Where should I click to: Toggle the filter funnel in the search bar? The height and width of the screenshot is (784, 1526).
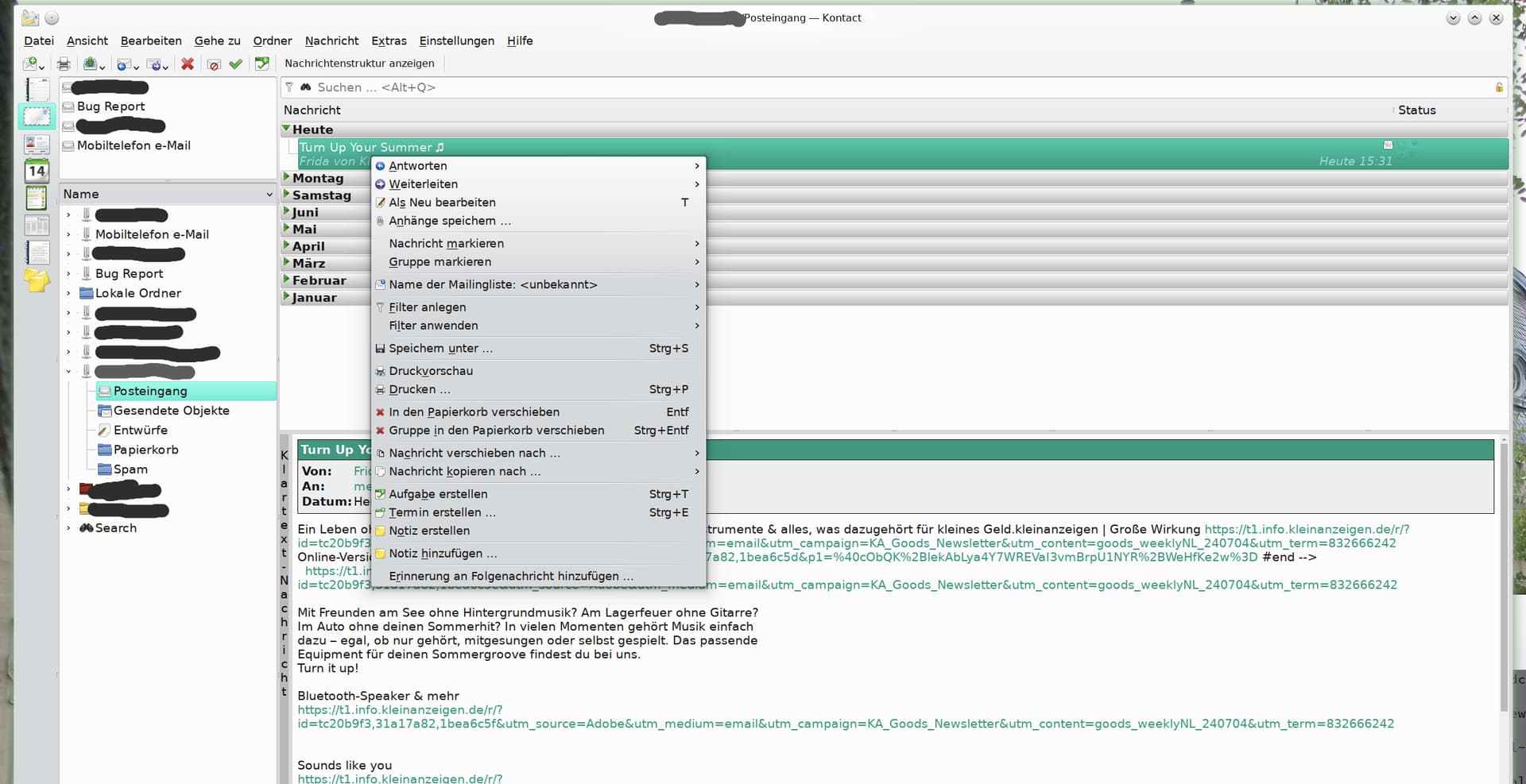289,87
